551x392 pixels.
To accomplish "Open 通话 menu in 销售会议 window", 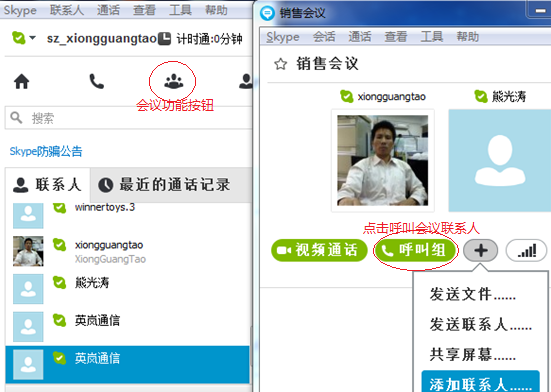I will point(360,37).
